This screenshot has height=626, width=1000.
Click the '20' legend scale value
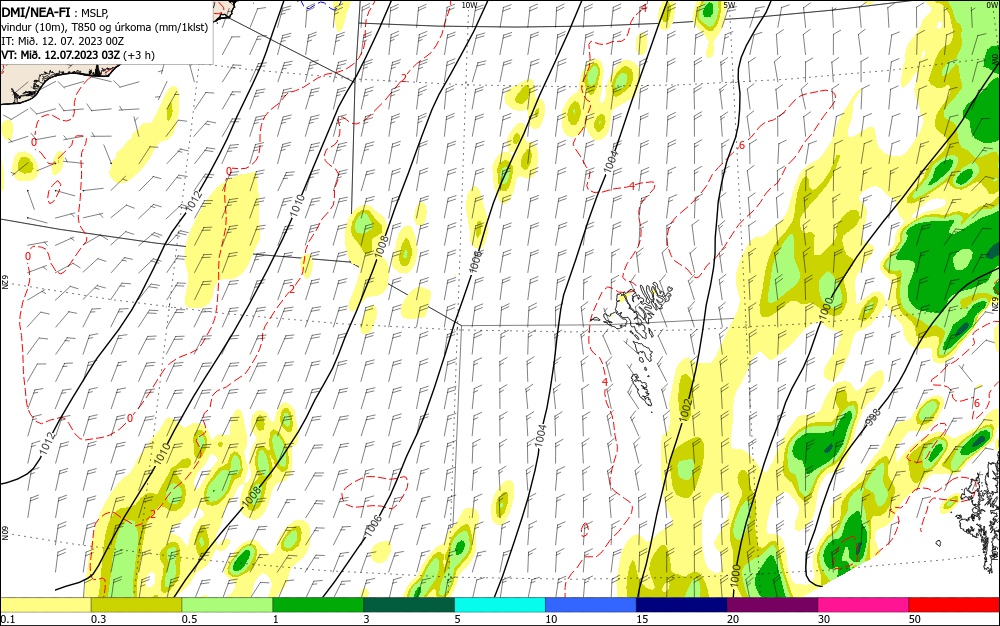coord(733,620)
